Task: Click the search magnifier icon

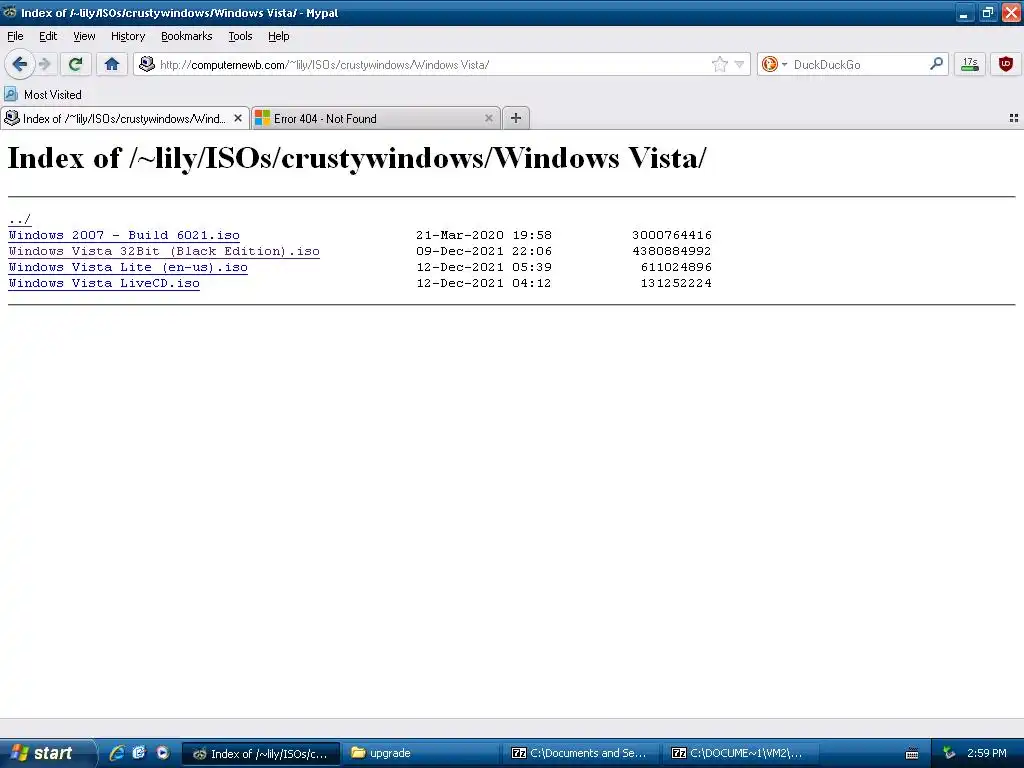Action: [x=936, y=64]
